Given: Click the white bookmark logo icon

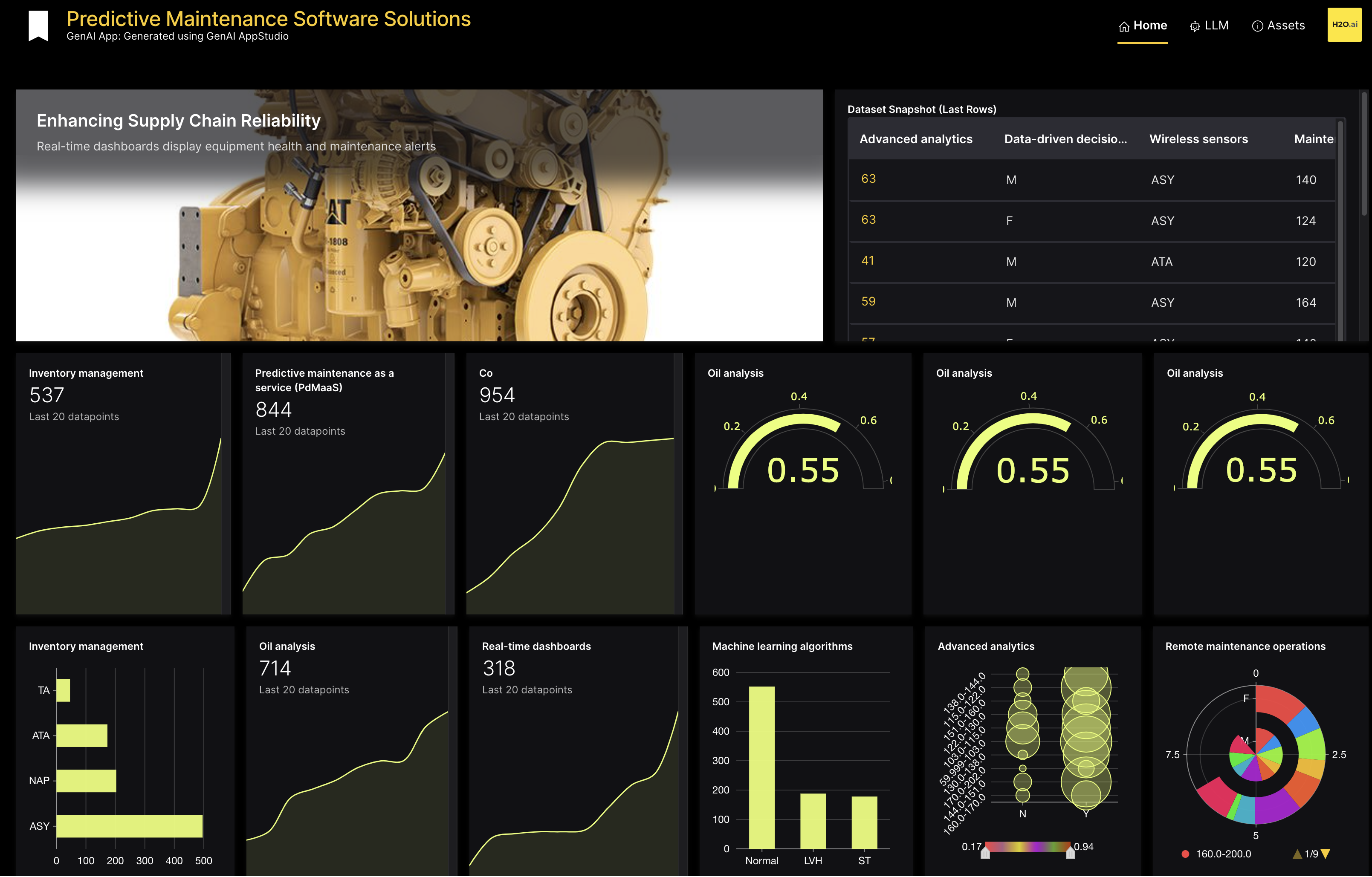Looking at the screenshot, I should click(x=38, y=26).
